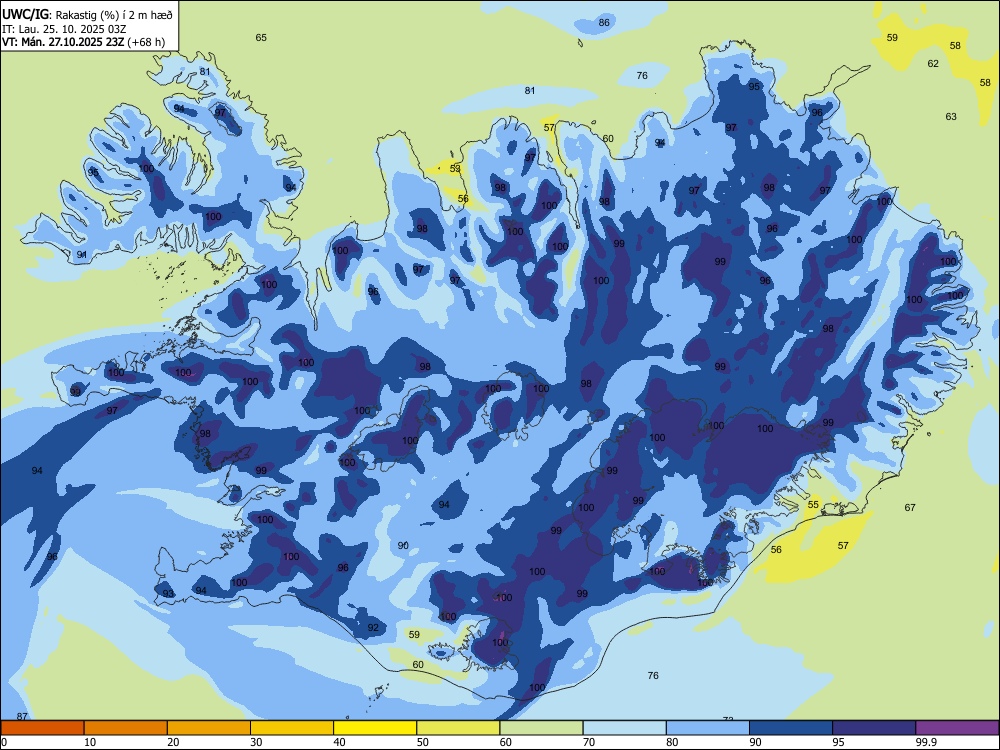Click the pale yellow 50–60 legend segment
Image resolution: width=1000 pixels, height=750 pixels.
(458, 728)
